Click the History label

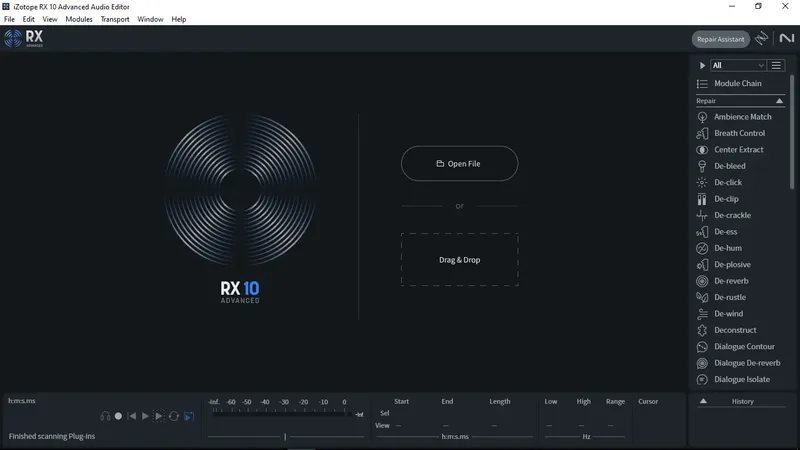[742, 402]
